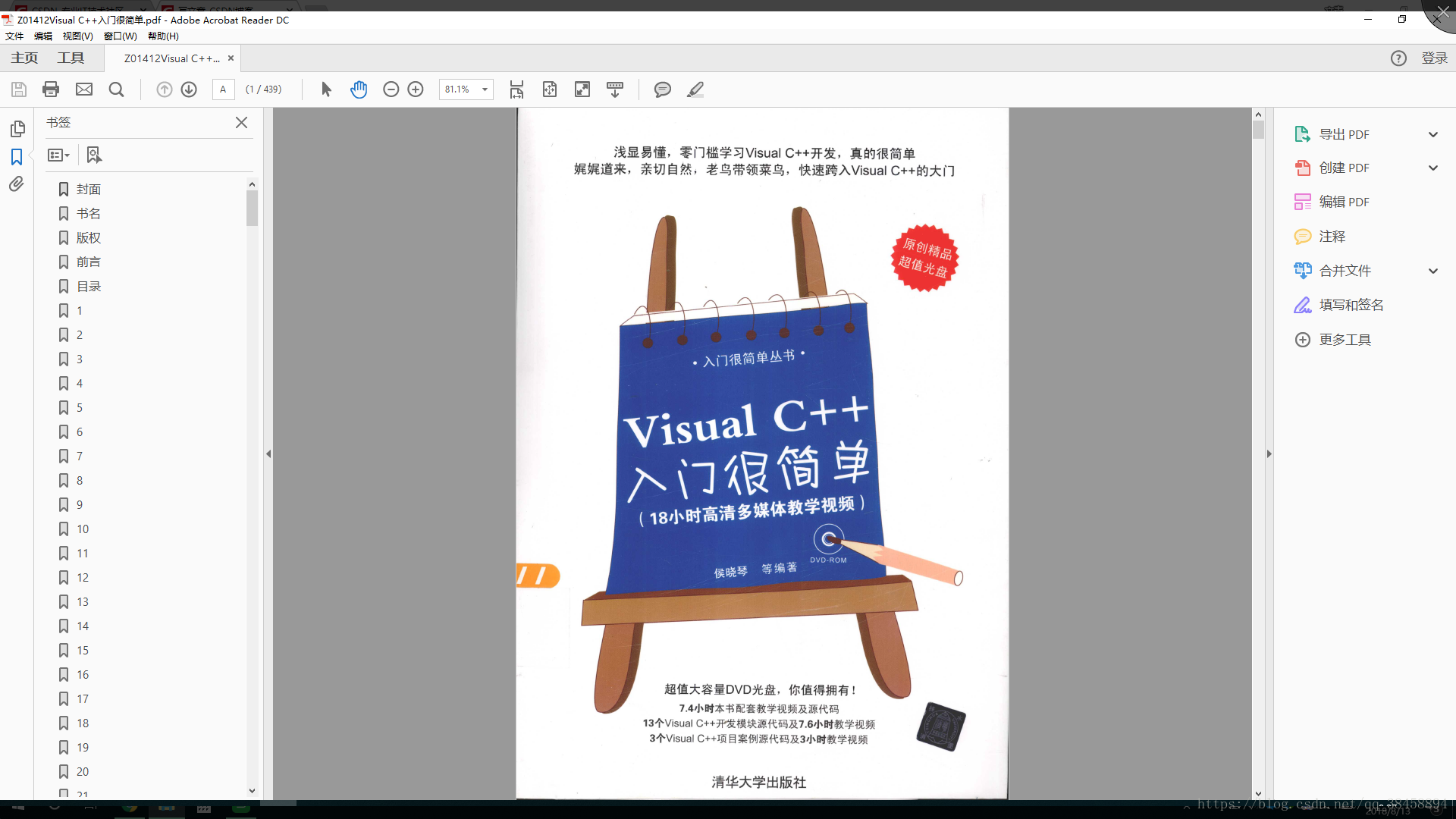Screen dimensions: 1456x819
Task: Go to previous page arrow
Action: click(x=164, y=89)
